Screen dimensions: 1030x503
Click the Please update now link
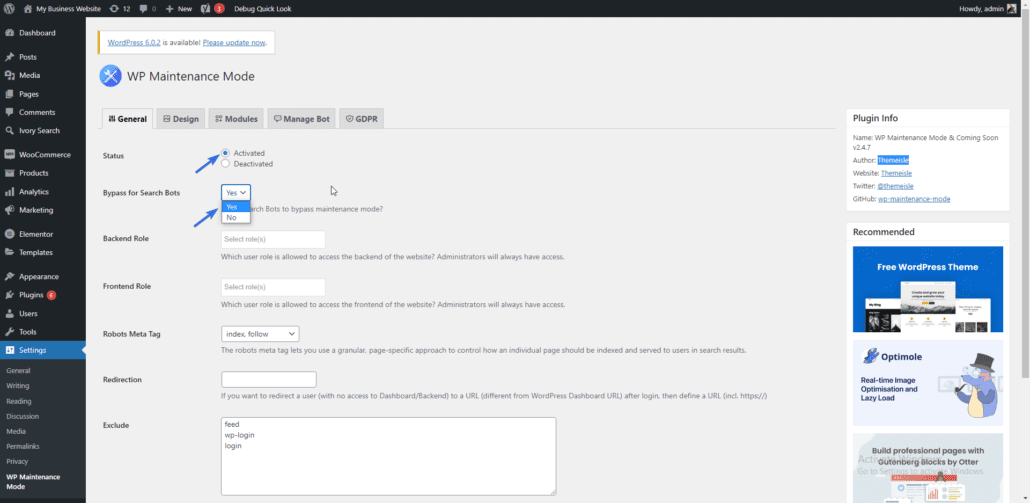pos(234,42)
